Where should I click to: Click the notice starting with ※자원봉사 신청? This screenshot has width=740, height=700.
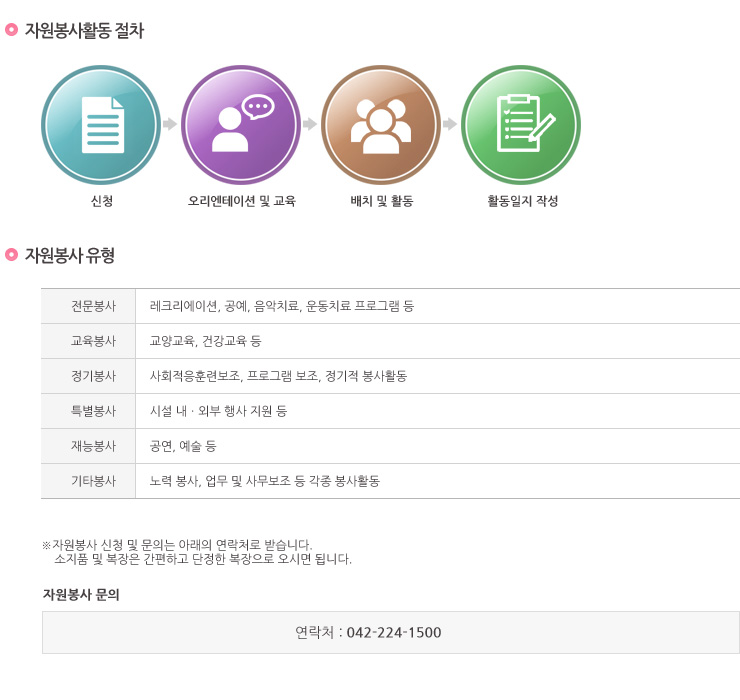(177, 545)
